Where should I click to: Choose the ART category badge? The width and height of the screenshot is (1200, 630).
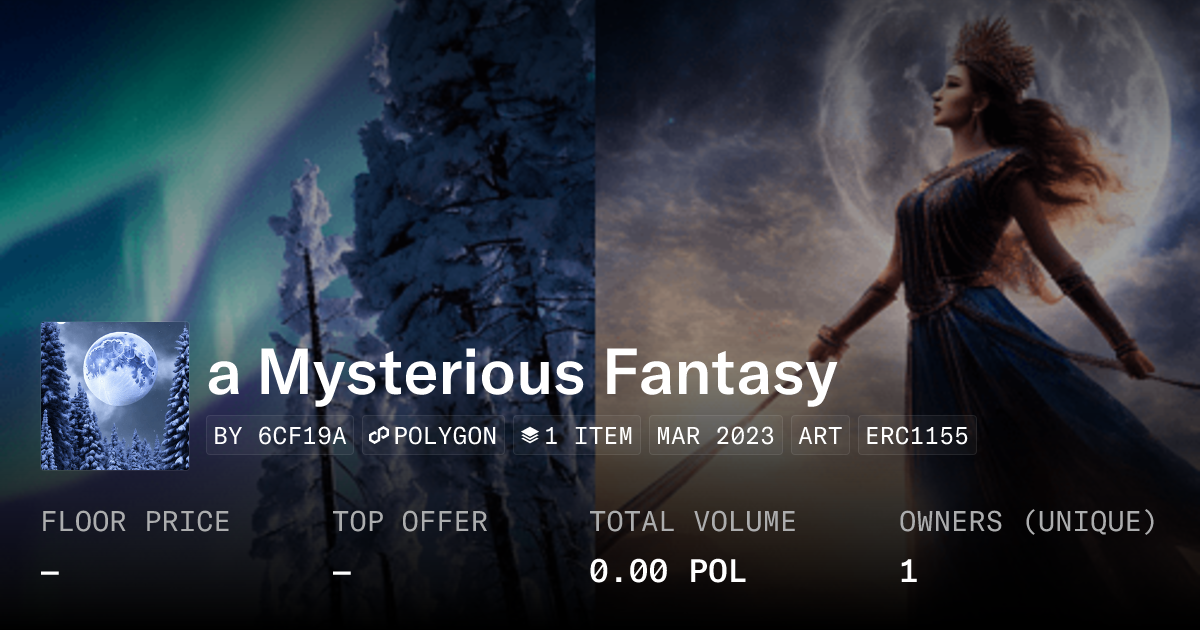820,436
